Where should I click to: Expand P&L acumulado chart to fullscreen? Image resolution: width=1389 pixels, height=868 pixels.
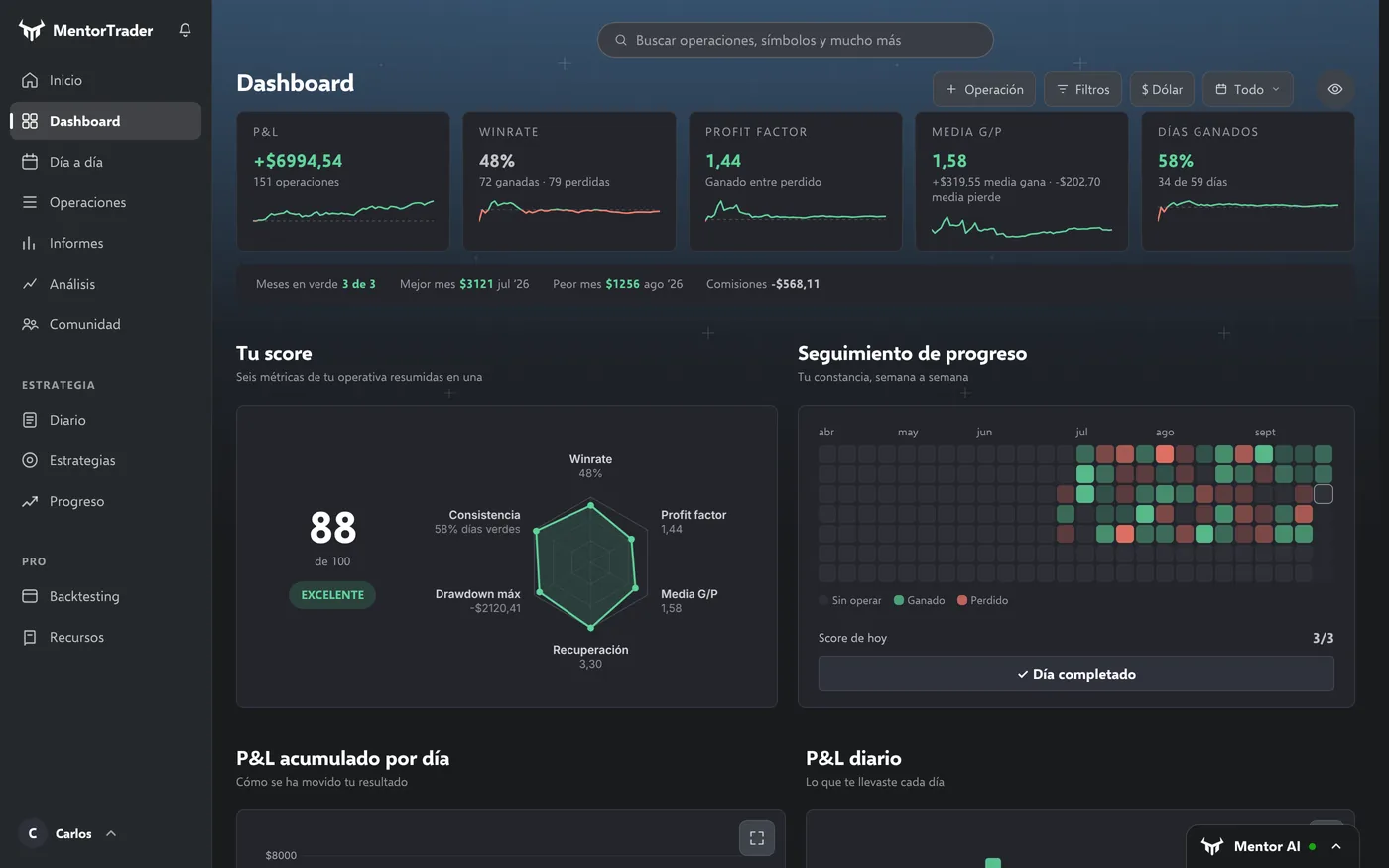(757, 838)
